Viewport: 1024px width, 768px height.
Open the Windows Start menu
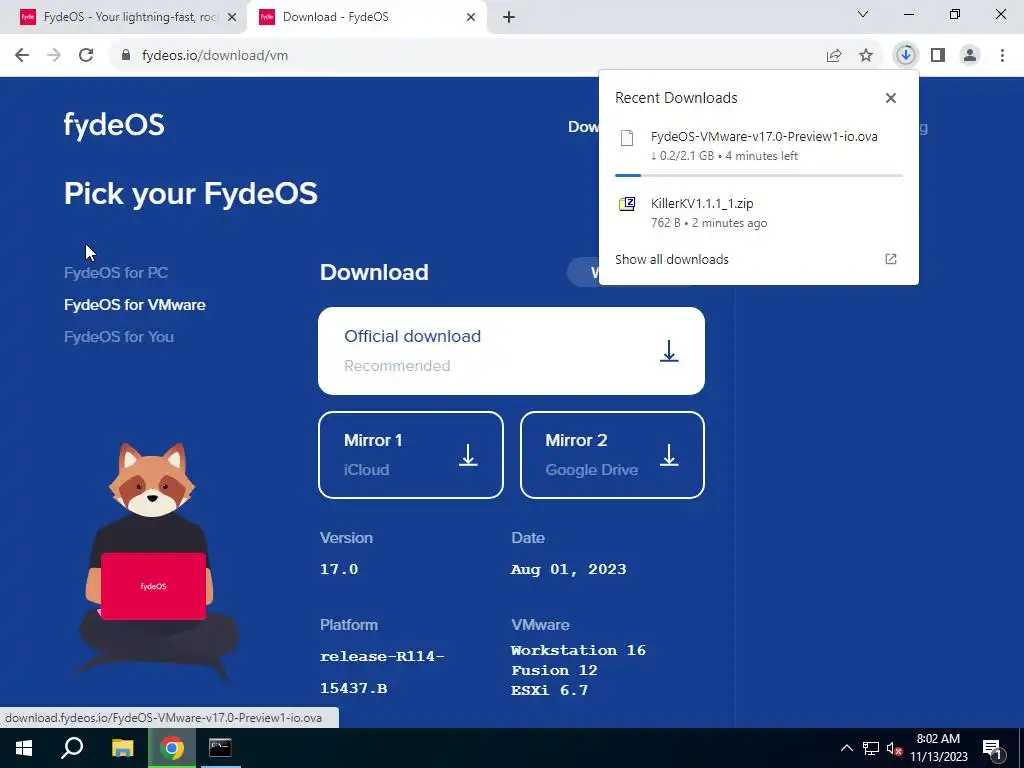click(x=24, y=748)
